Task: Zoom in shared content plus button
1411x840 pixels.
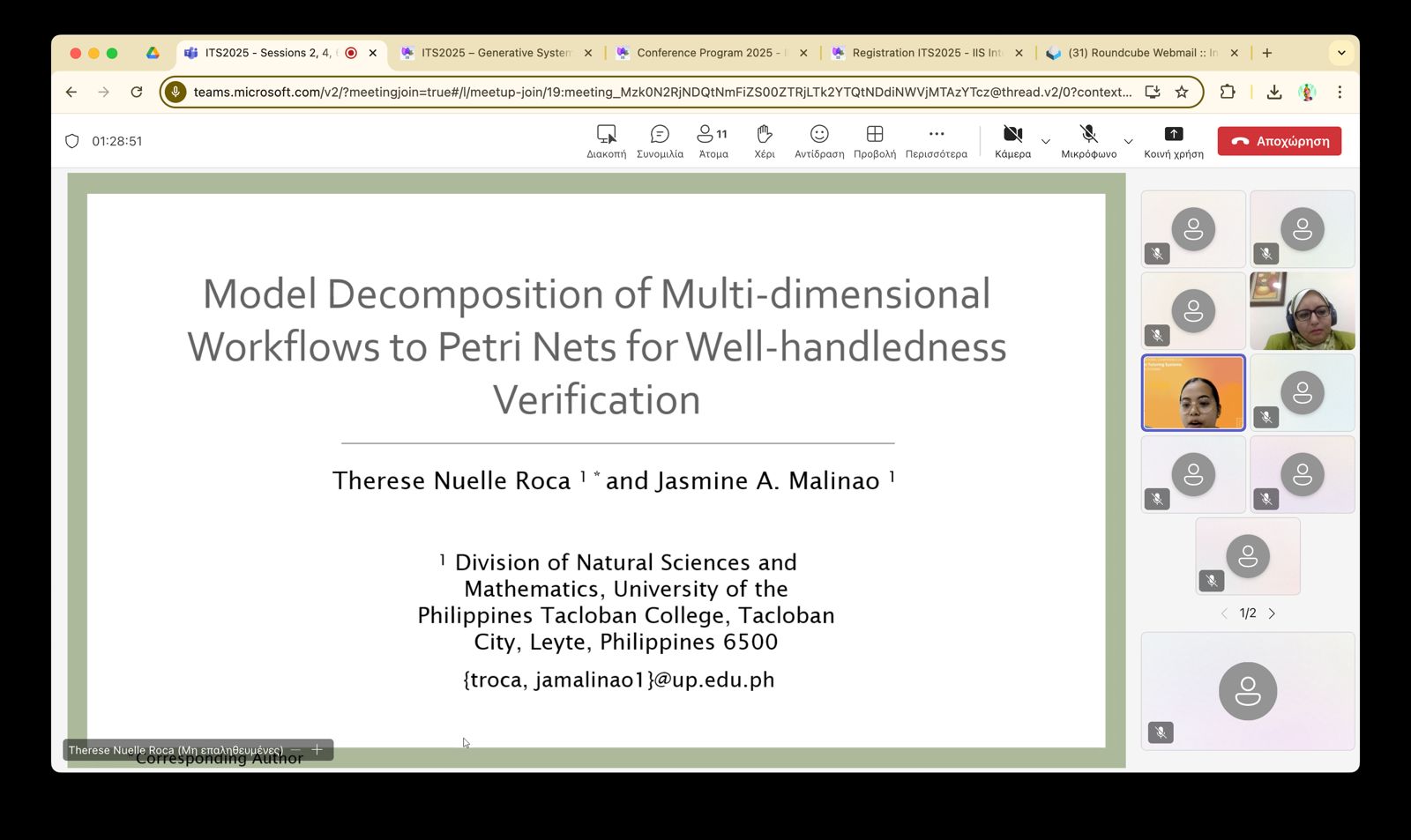Action: (x=317, y=750)
